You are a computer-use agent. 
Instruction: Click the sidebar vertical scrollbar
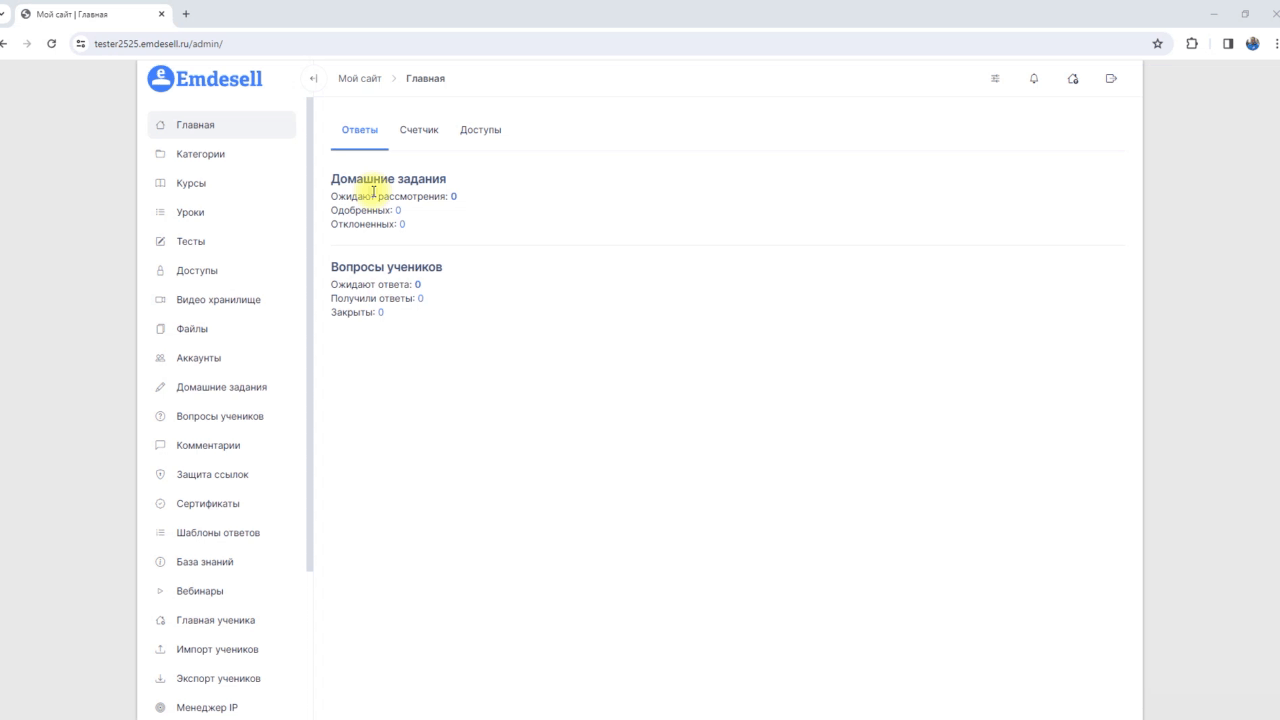tap(310, 335)
